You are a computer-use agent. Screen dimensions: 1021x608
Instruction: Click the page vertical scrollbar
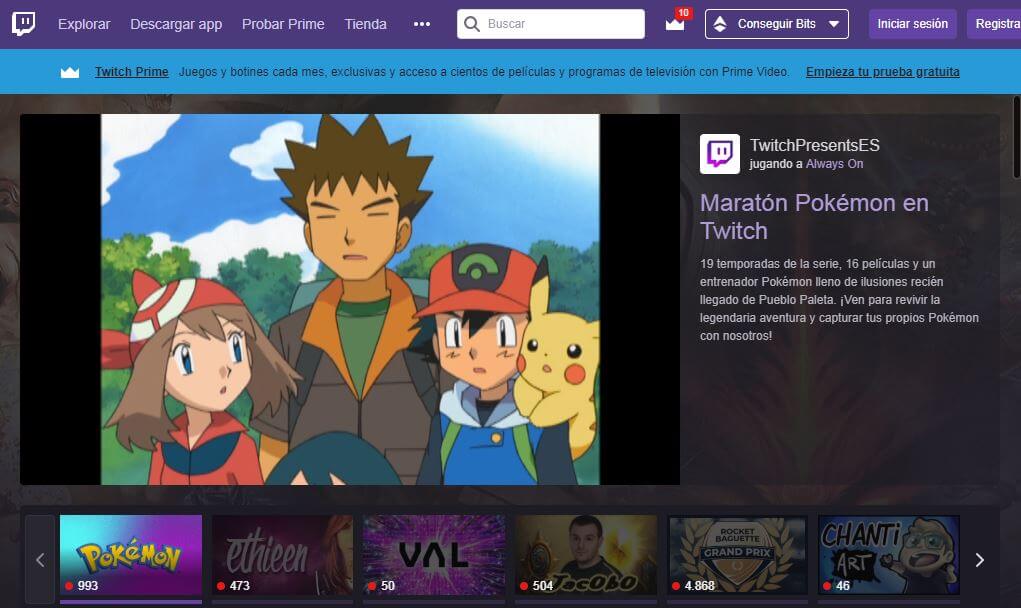pyautogui.click(x=1017, y=137)
